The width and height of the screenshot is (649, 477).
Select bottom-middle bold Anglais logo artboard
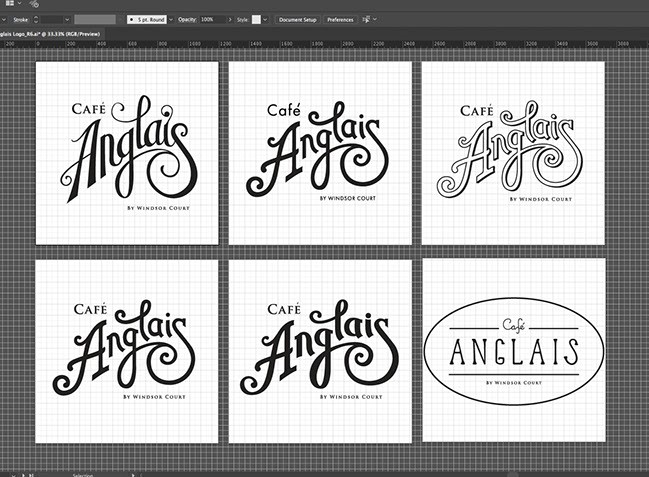click(x=320, y=352)
